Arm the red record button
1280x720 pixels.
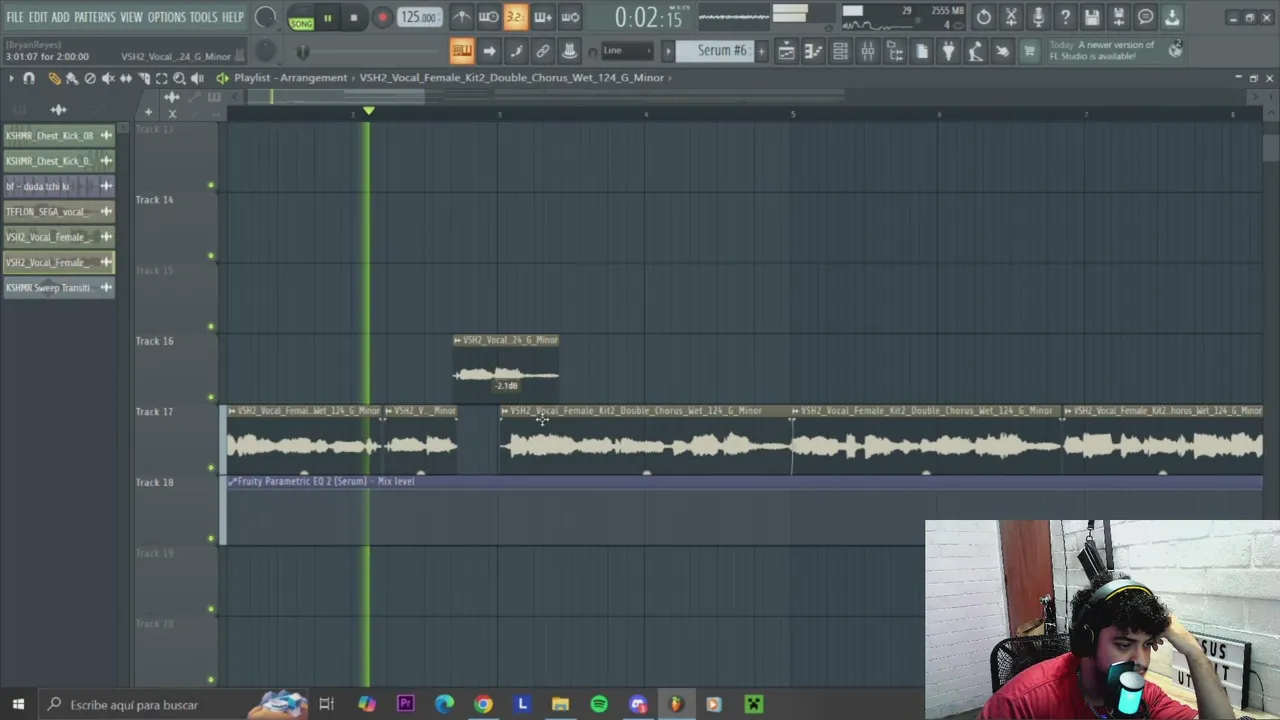pyautogui.click(x=382, y=18)
